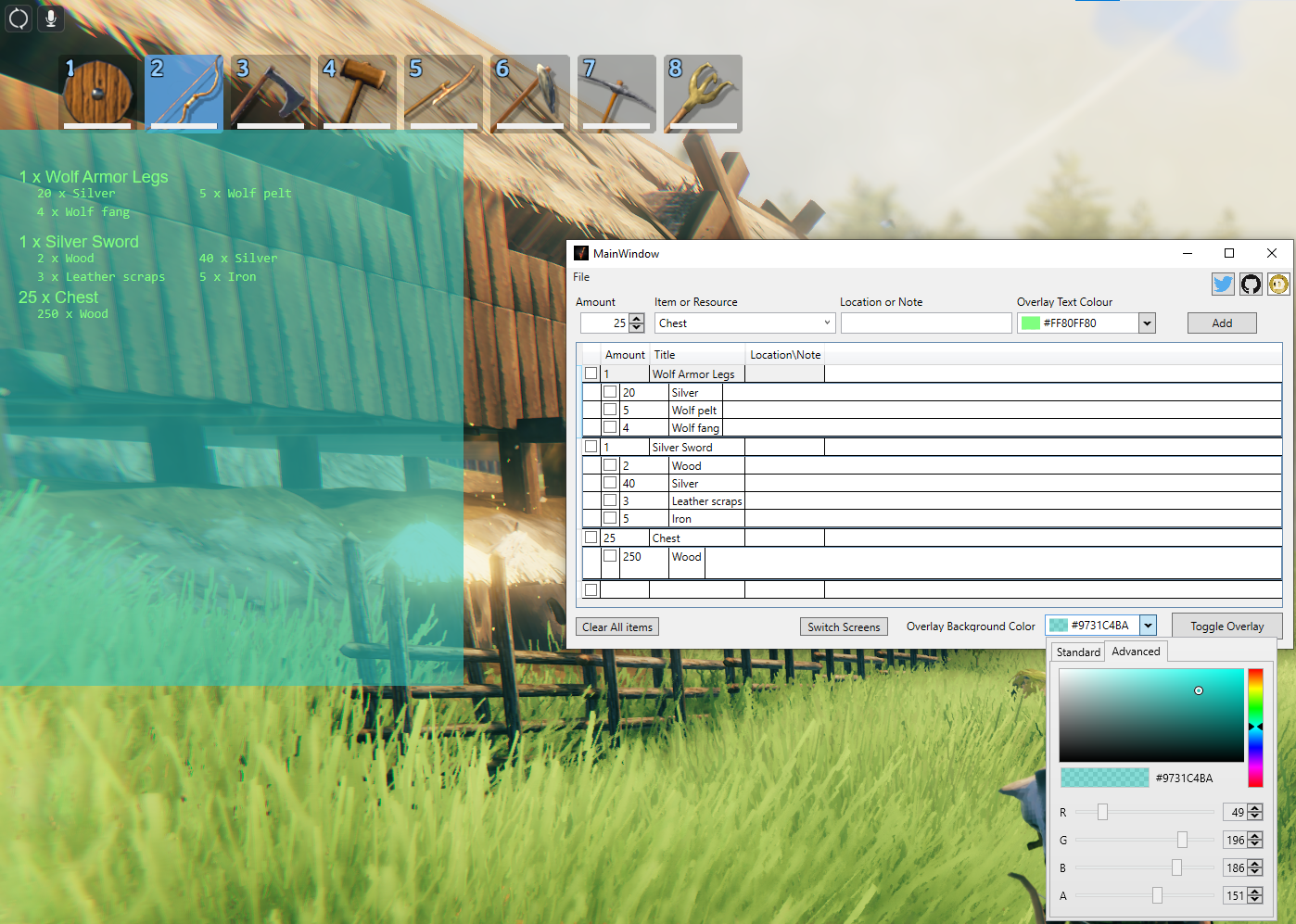Check the 25 Chest row checkbox

tap(591, 538)
